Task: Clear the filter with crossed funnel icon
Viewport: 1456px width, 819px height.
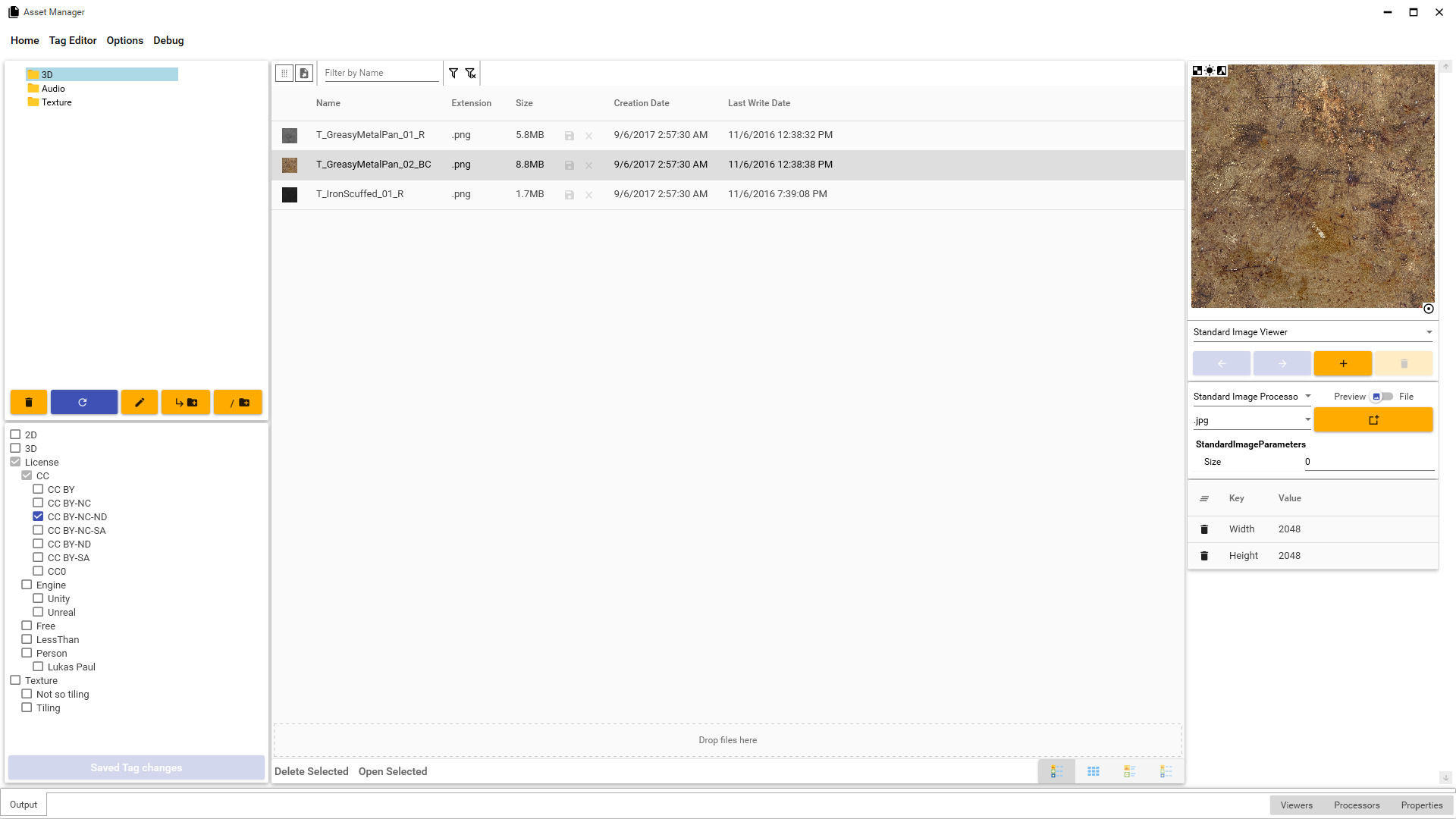Action: click(x=471, y=73)
